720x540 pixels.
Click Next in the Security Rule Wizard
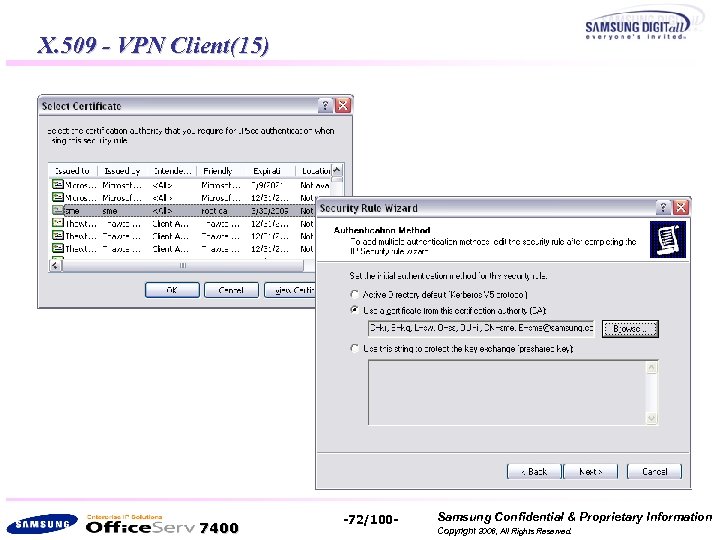pyautogui.click(x=591, y=472)
